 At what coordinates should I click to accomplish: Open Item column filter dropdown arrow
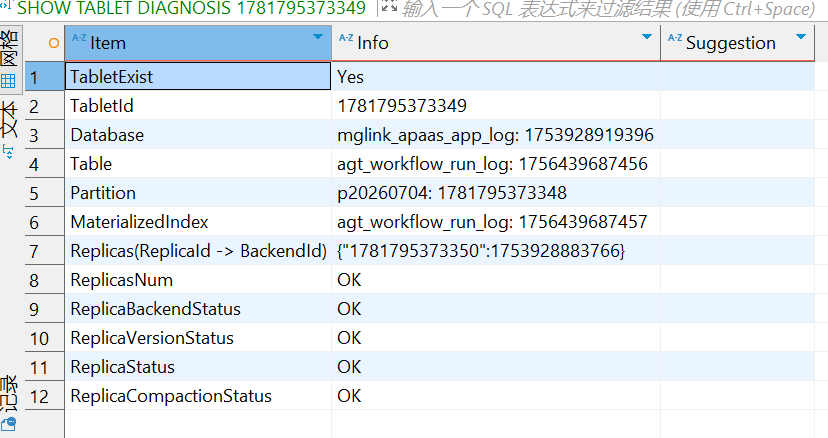pos(317,37)
